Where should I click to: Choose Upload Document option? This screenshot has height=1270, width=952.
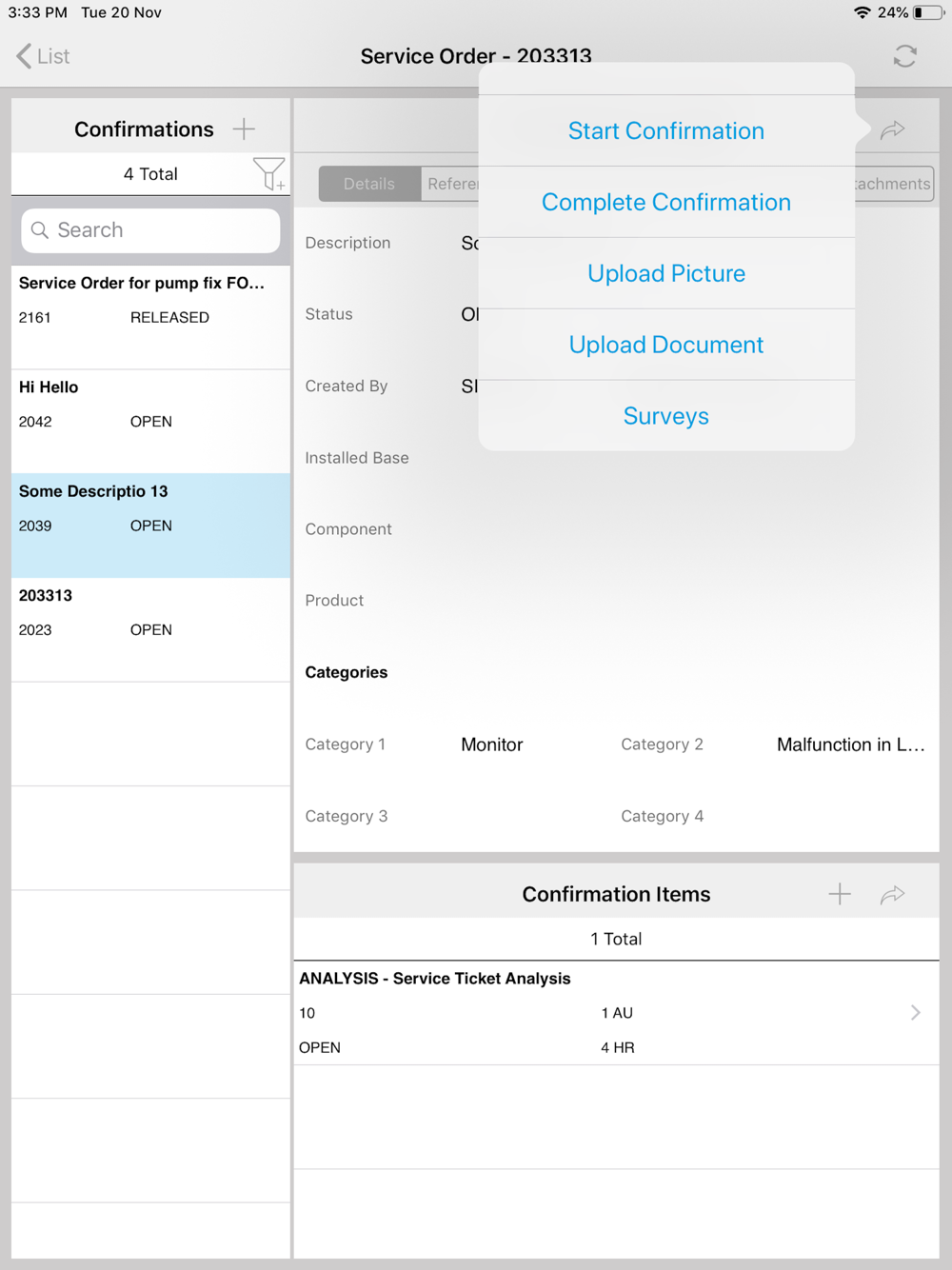click(x=666, y=345)
